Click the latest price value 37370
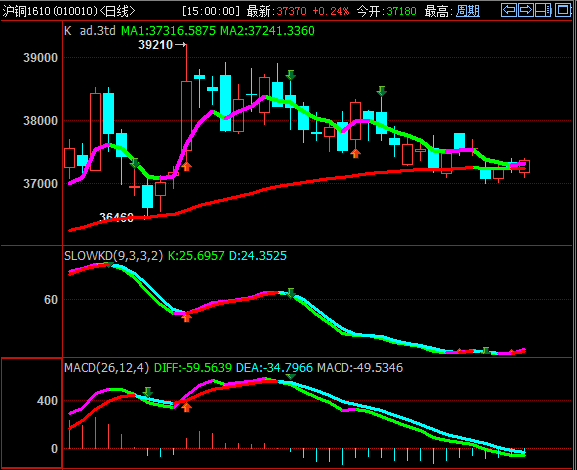Viewport: 577px width, 470px height. point(291,11)
